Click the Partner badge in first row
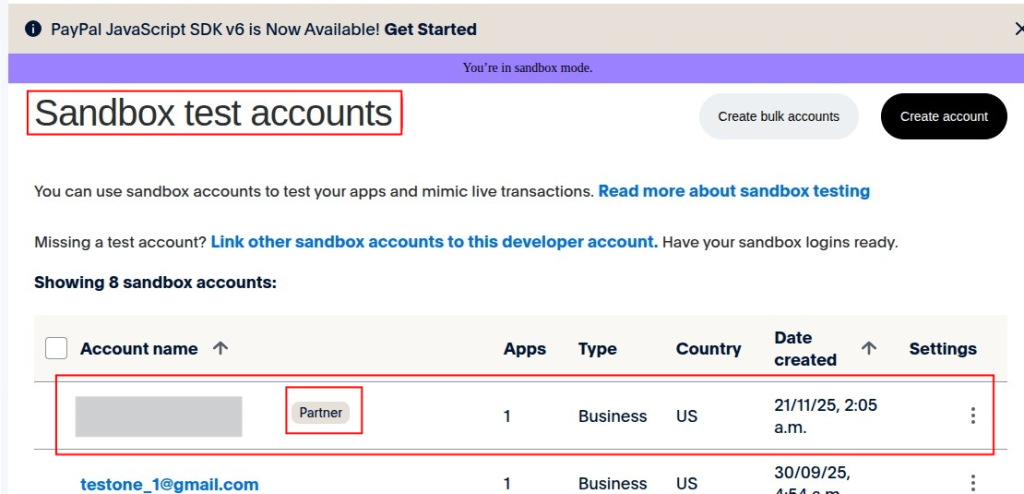 click(321, 413)
